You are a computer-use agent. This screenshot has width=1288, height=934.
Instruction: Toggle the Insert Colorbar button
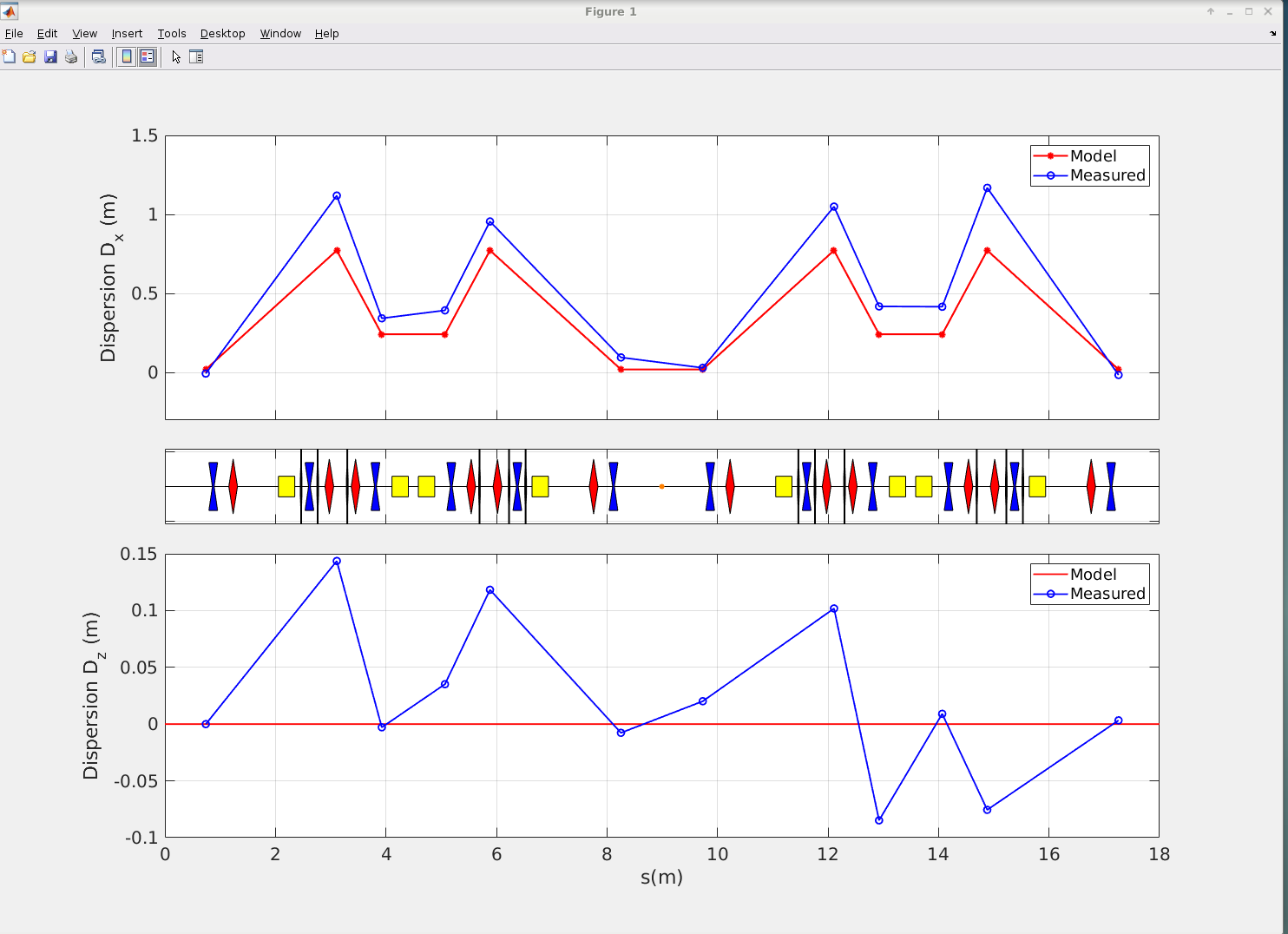coord(127,57)
